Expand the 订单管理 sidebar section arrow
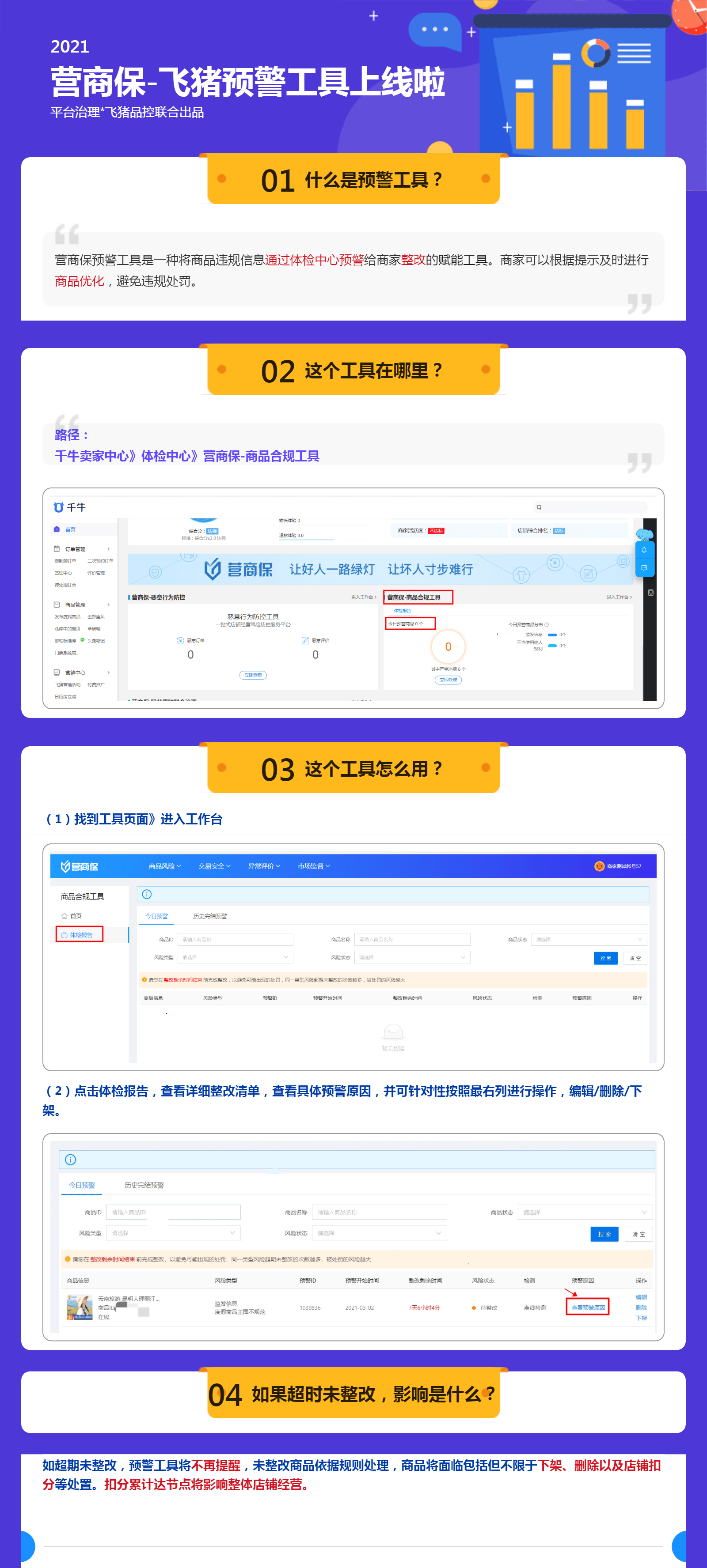Screen dimensions: 707x1568 pyautogui.click(x=108, y=548)
